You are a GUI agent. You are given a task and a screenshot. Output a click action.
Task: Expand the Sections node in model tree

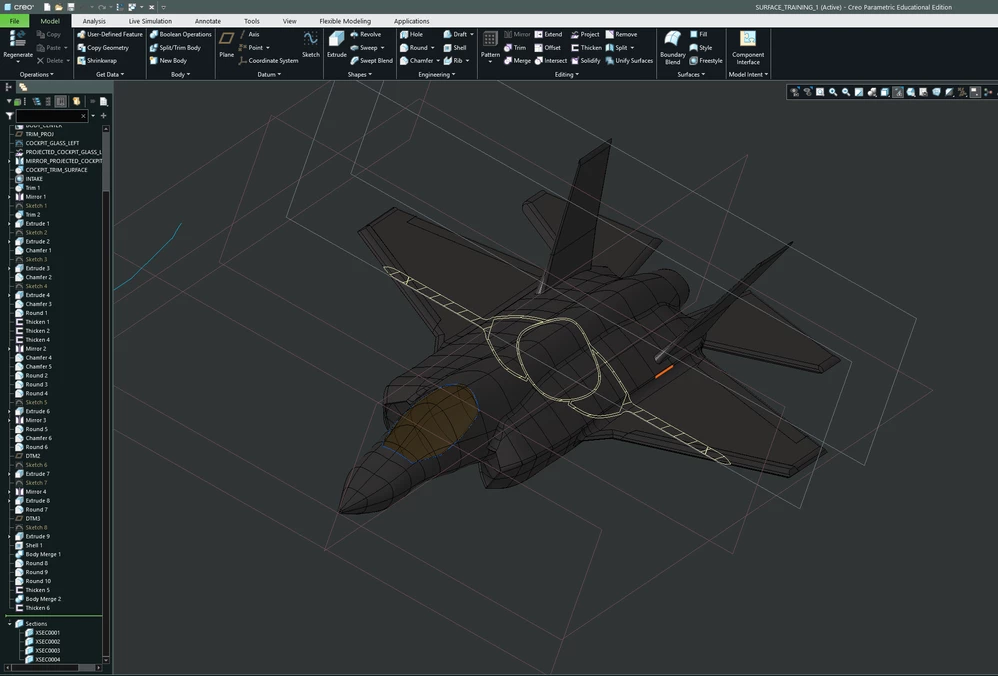(10, 624)
